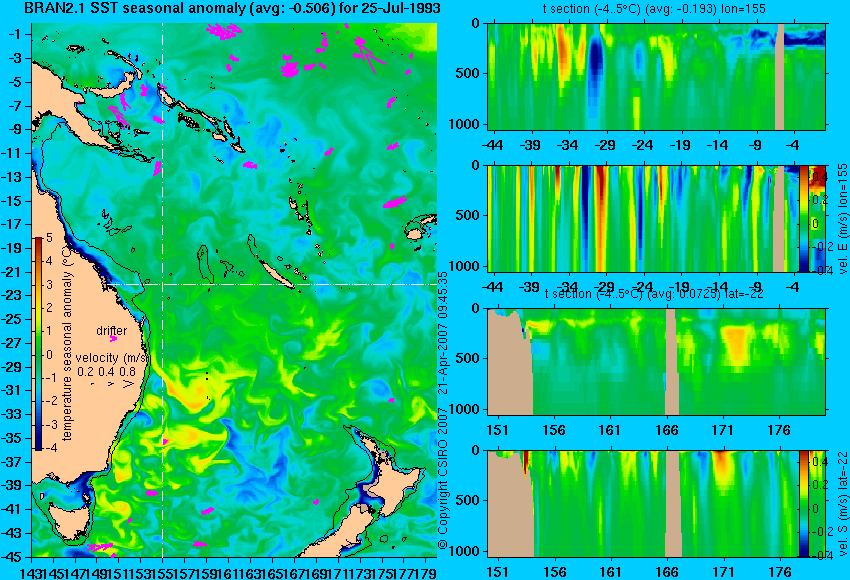This screenshot has height=580, width=850.
Task: Click the '0.2 0.4 0.8' velocity scale values
Action: [x=106, y=372]
